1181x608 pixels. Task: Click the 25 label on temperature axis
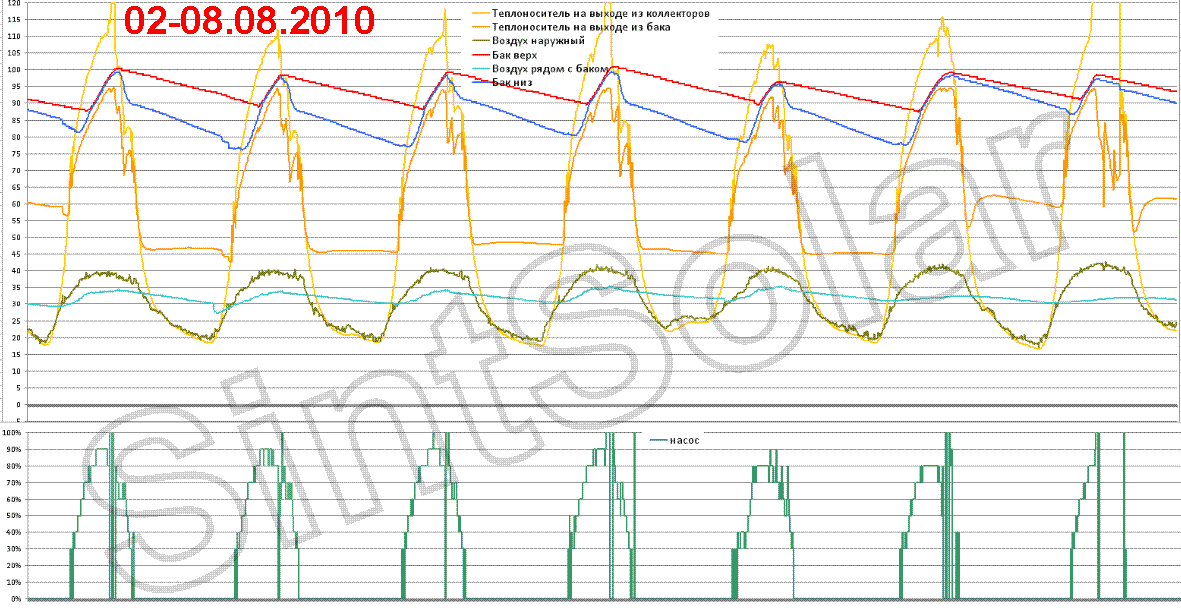click(x=17, y=321)
